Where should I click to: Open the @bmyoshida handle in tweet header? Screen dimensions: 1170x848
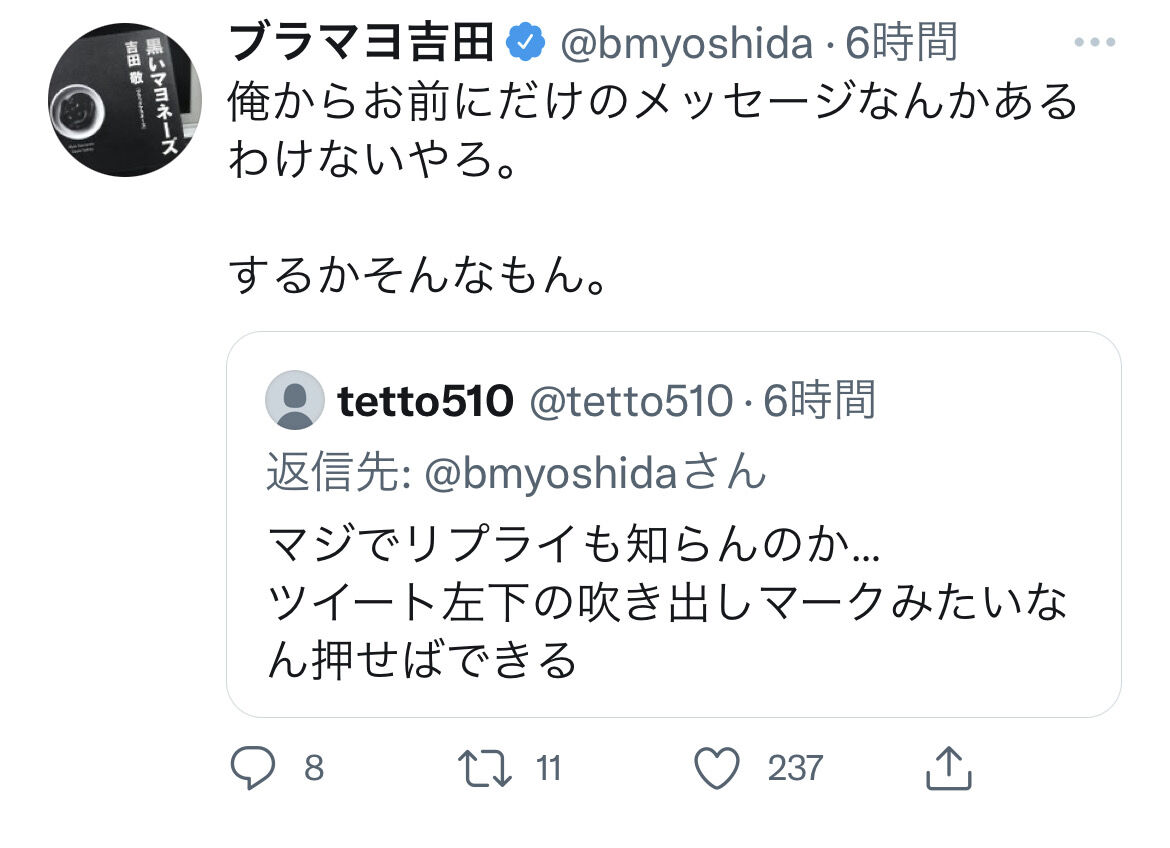click(x=685, y=42)
